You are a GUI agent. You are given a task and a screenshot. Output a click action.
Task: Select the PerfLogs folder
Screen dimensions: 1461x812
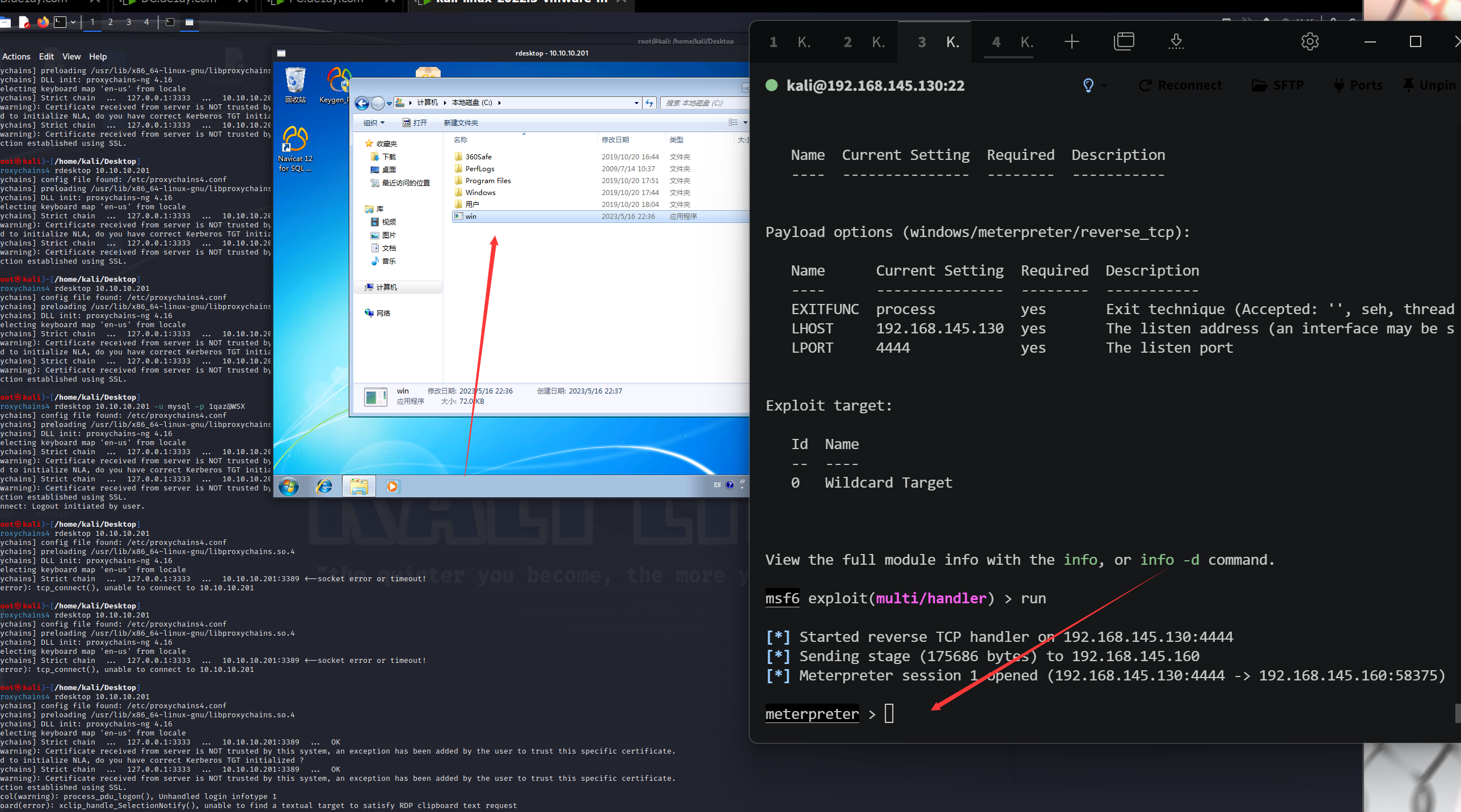474,169
